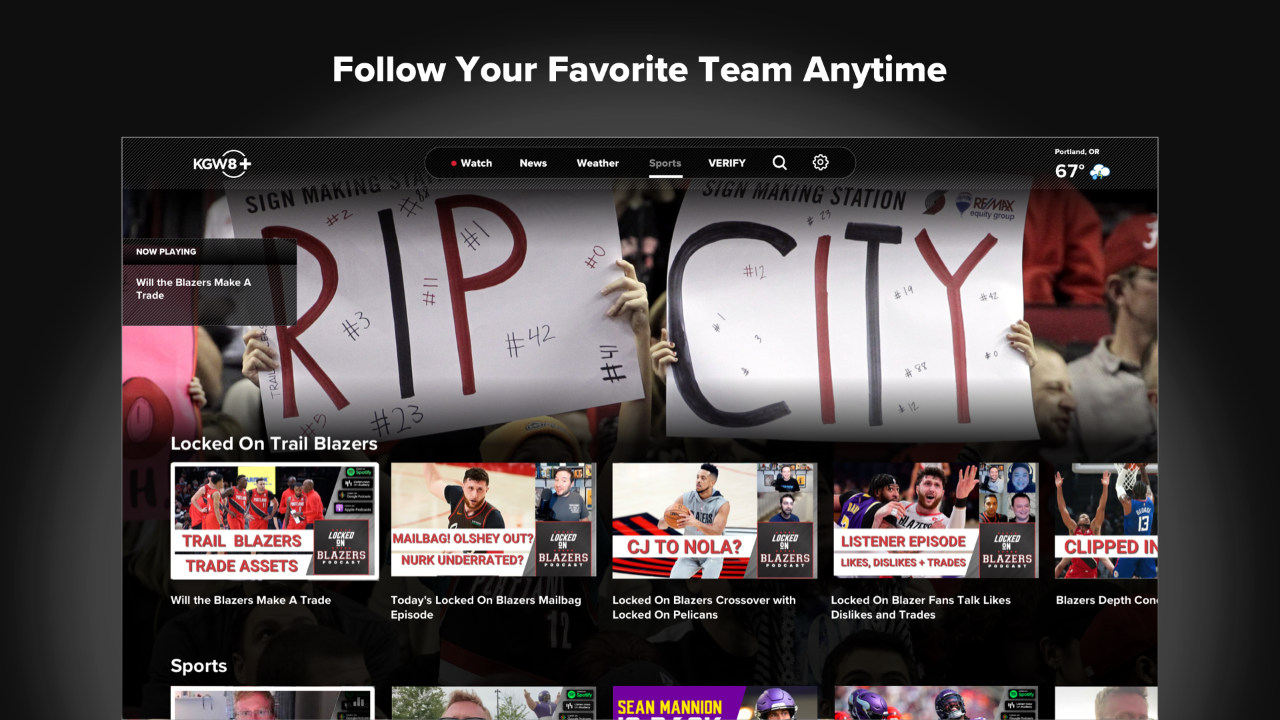The image size is (1280, 720).
Task: Open the Mailbag Olshey Out thumbnail
Action: click(494, 520)
